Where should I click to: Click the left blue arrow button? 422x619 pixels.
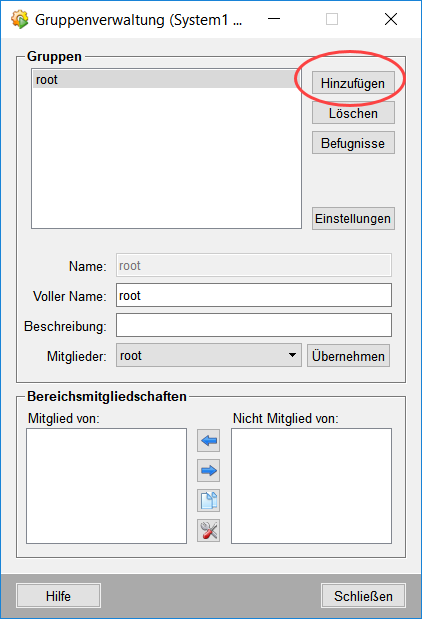click(x=208, y=440)
